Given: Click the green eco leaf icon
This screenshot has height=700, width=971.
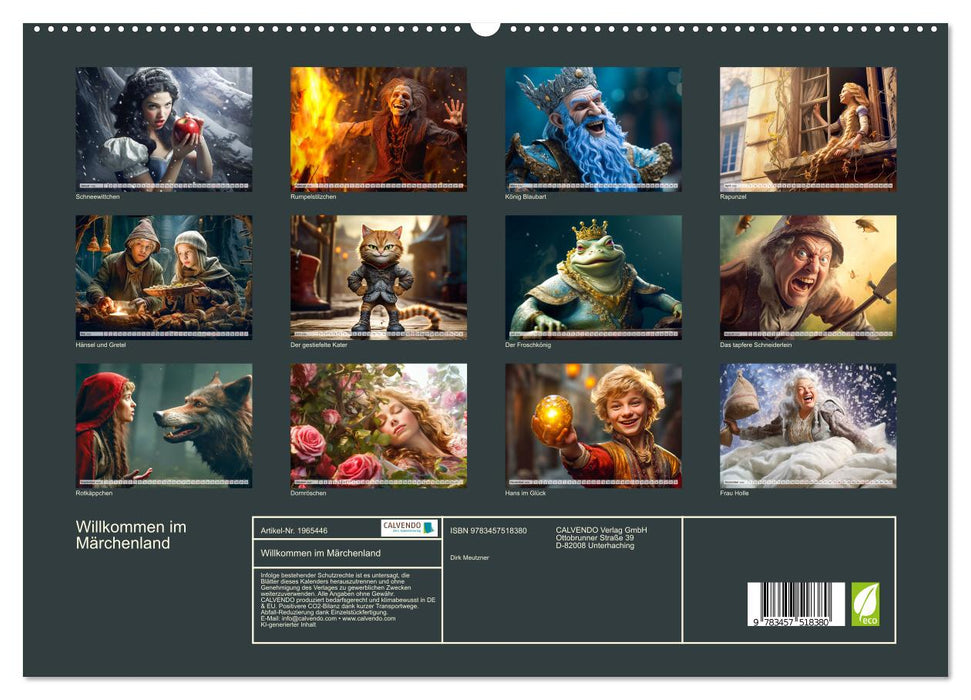Looking at the screenshot, I should pos(865,604).
